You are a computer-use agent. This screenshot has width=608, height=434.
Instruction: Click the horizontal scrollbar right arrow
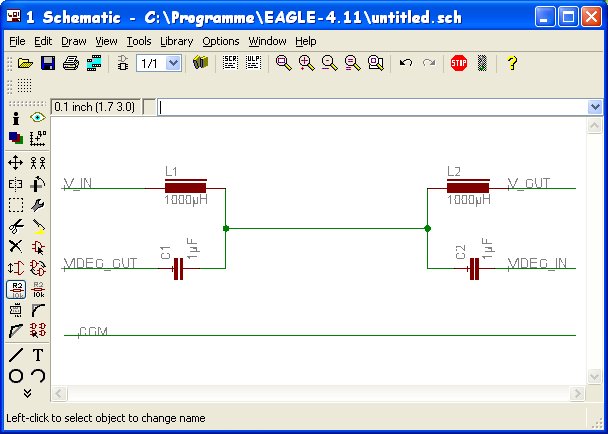coord(577,394)
